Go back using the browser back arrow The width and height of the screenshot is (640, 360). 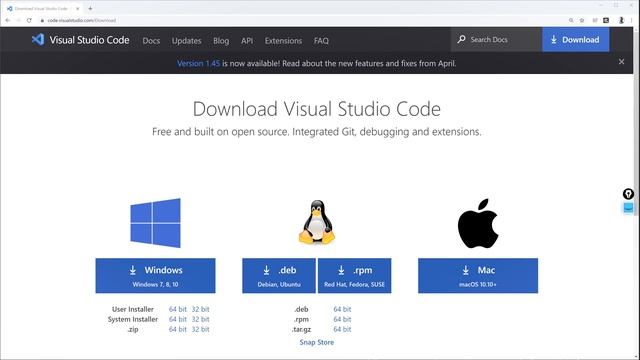pyautogui.click(x=8, y=20)
